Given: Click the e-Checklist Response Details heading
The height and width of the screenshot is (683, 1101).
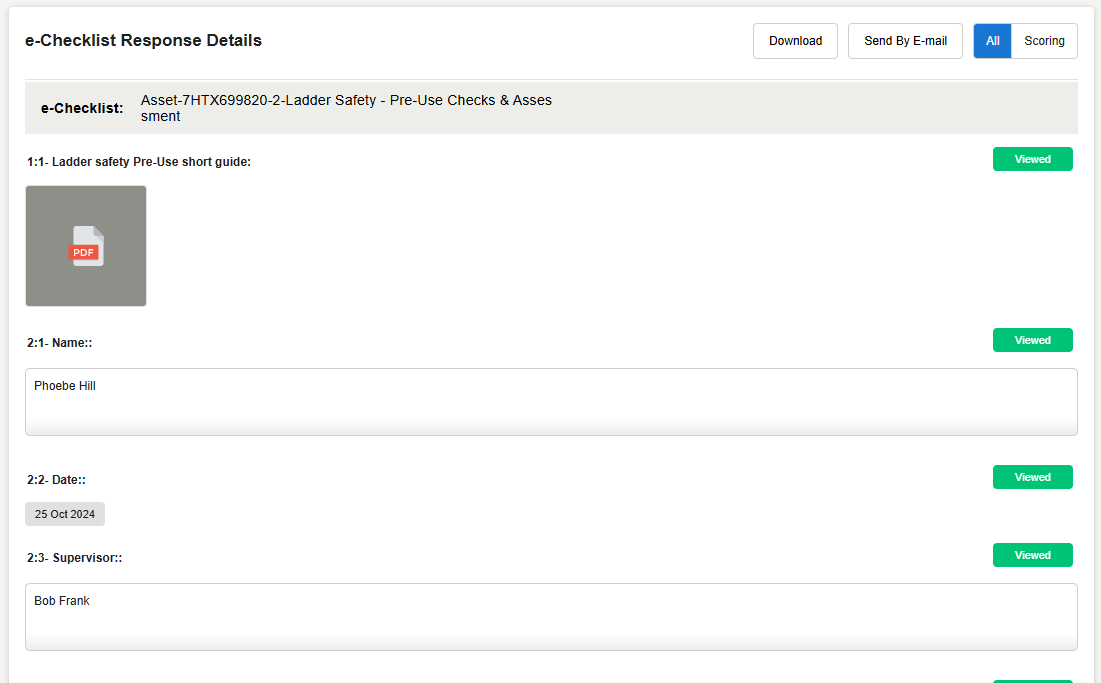Looking at the screenshot, I should pyautogui.click(x=143, y=41).
